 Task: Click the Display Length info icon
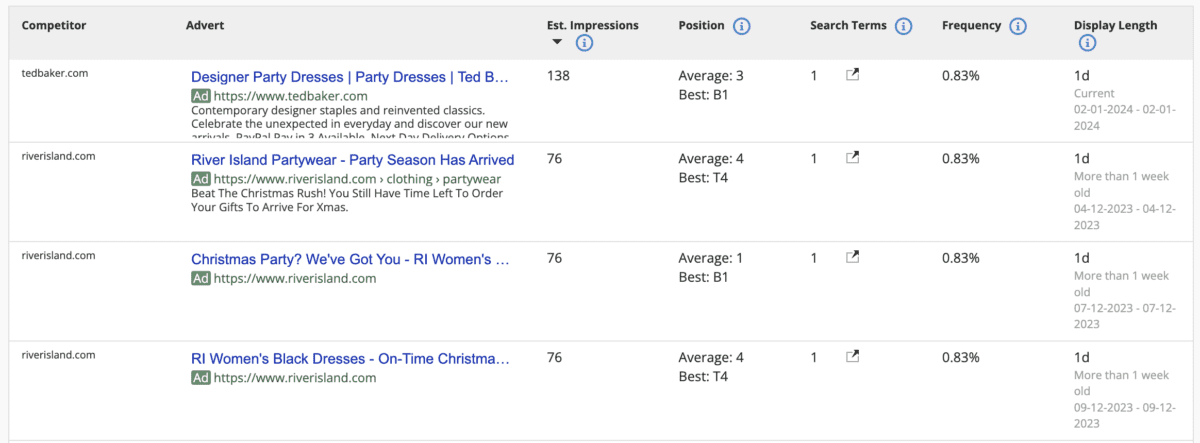click(1088, 43)
